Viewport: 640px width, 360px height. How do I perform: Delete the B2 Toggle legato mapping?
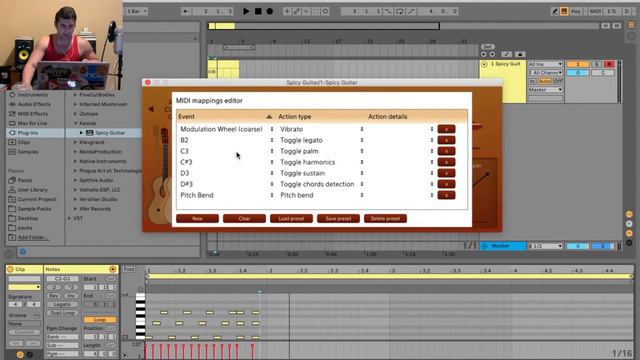pos(446,140)
